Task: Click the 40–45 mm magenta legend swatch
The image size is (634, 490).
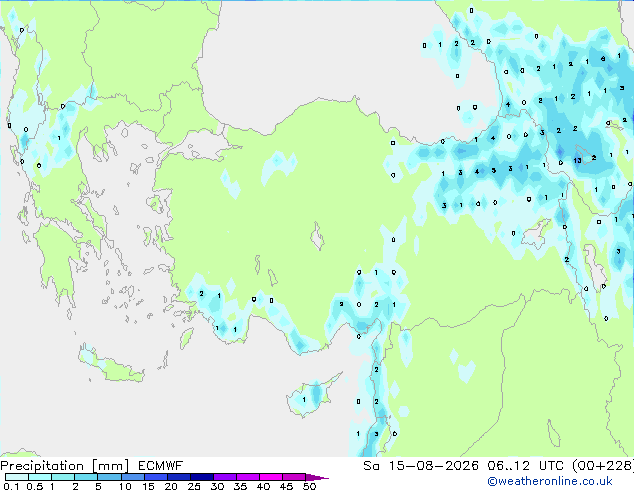Action: pos(271,477)
